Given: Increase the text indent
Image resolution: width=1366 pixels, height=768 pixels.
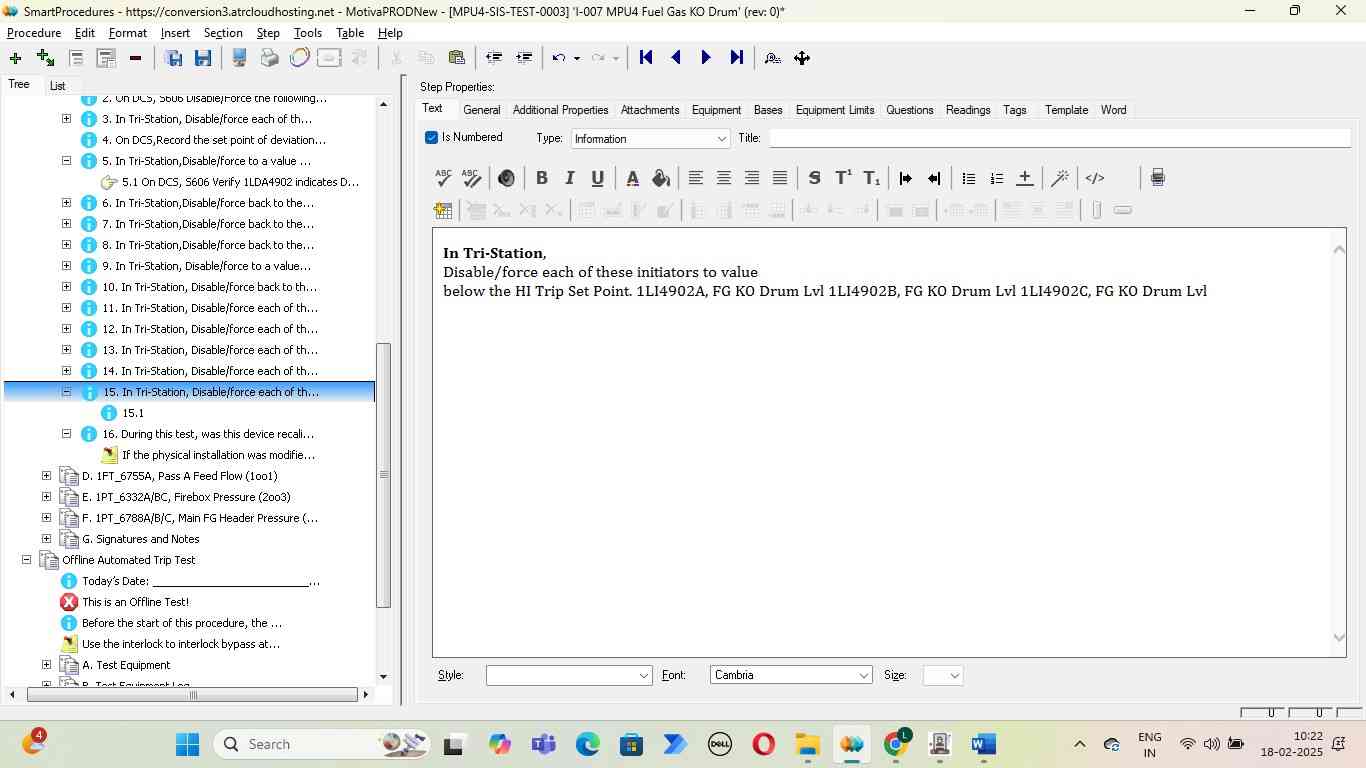Looking at the screenshot, I should coord(905,178).
